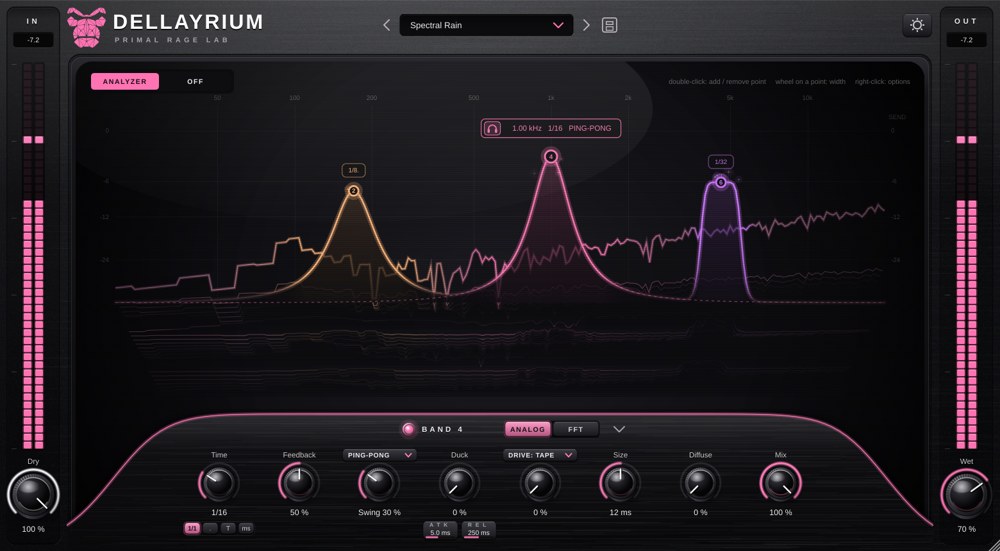Viewport: 1000px width, 551px height.
Task: Click the Size knob
Action: click(620, 483)
